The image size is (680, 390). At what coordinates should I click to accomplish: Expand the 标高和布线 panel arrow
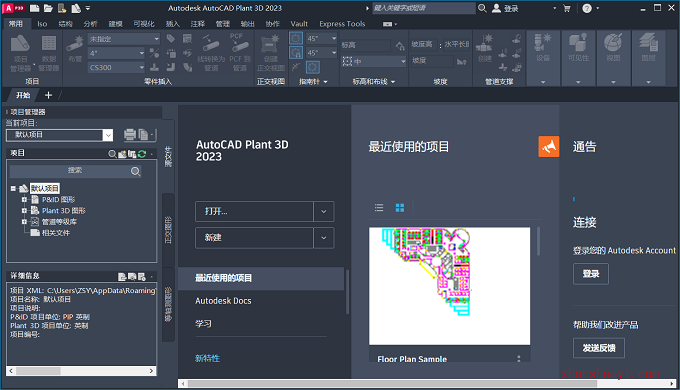(x=393, y=82)
